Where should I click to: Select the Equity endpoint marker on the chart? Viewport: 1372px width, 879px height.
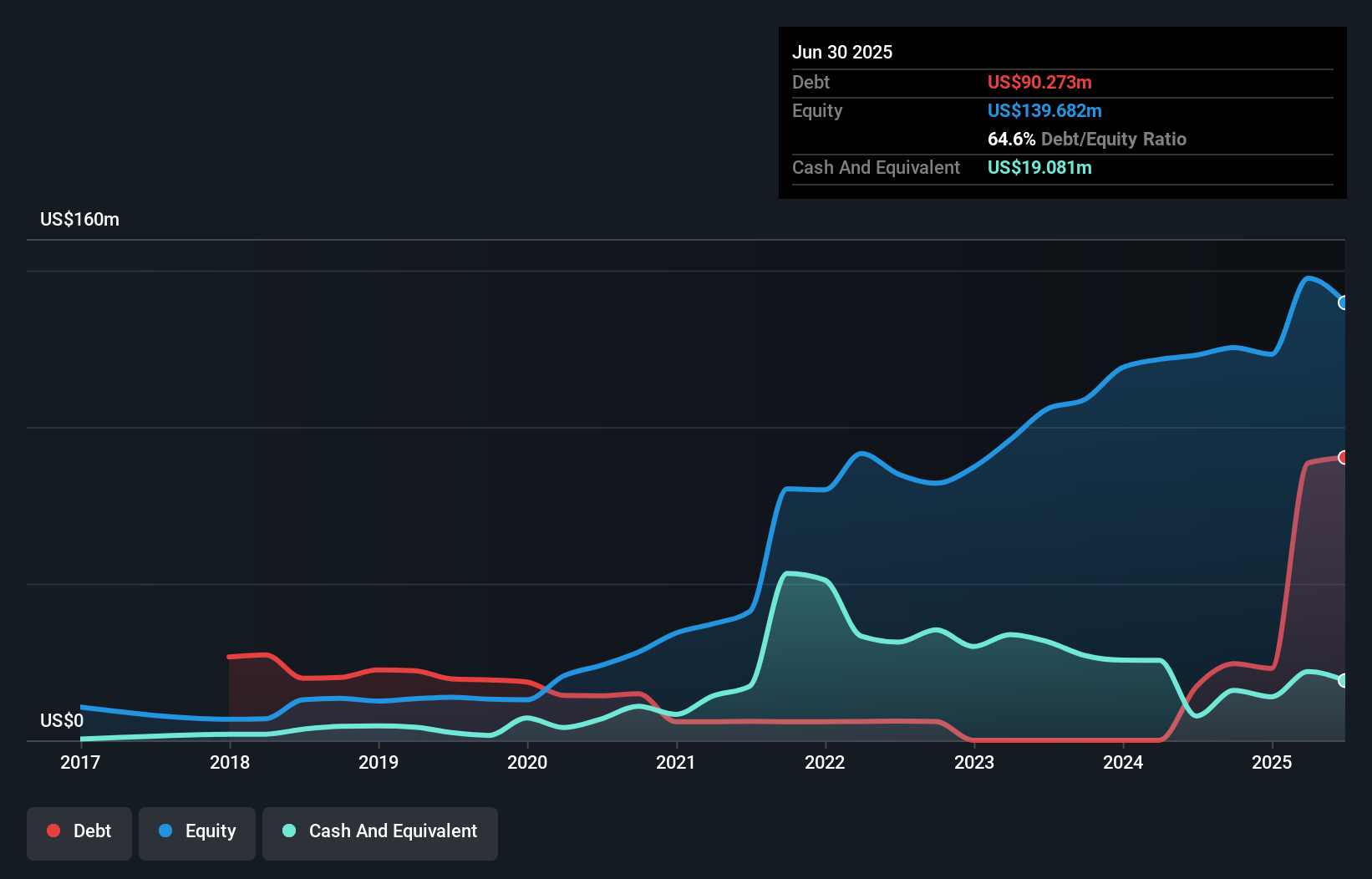pyautogui.click(x=1344, y=302)
